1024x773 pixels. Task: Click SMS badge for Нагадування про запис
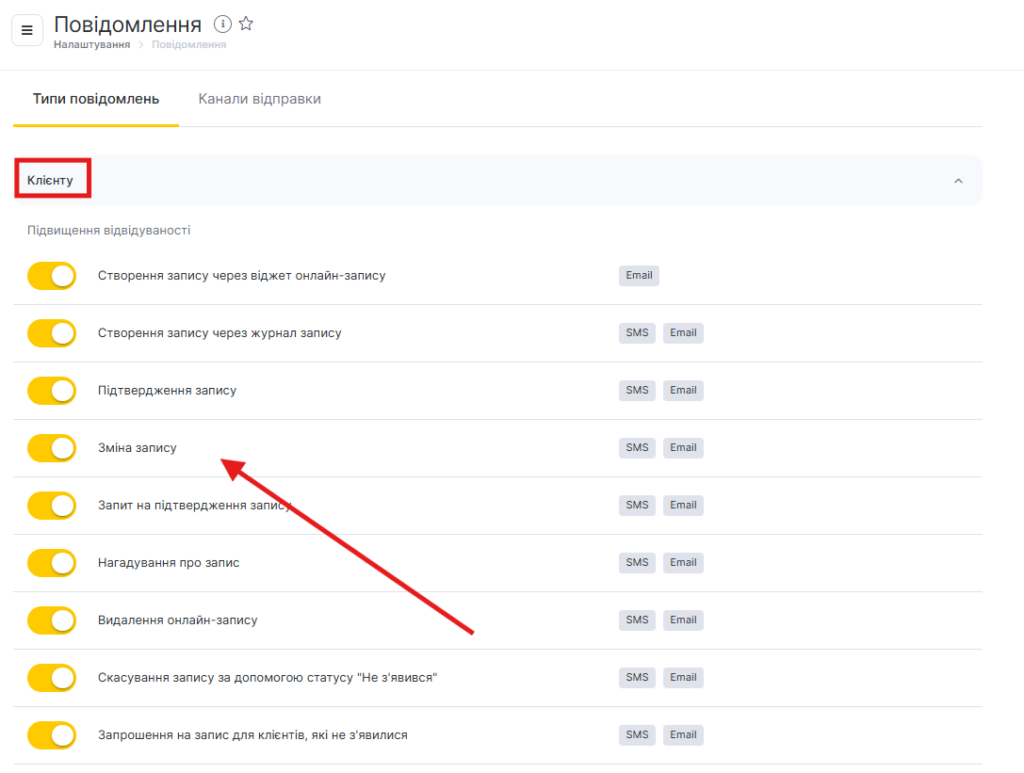pyautogui.click(x=637, y=563)
